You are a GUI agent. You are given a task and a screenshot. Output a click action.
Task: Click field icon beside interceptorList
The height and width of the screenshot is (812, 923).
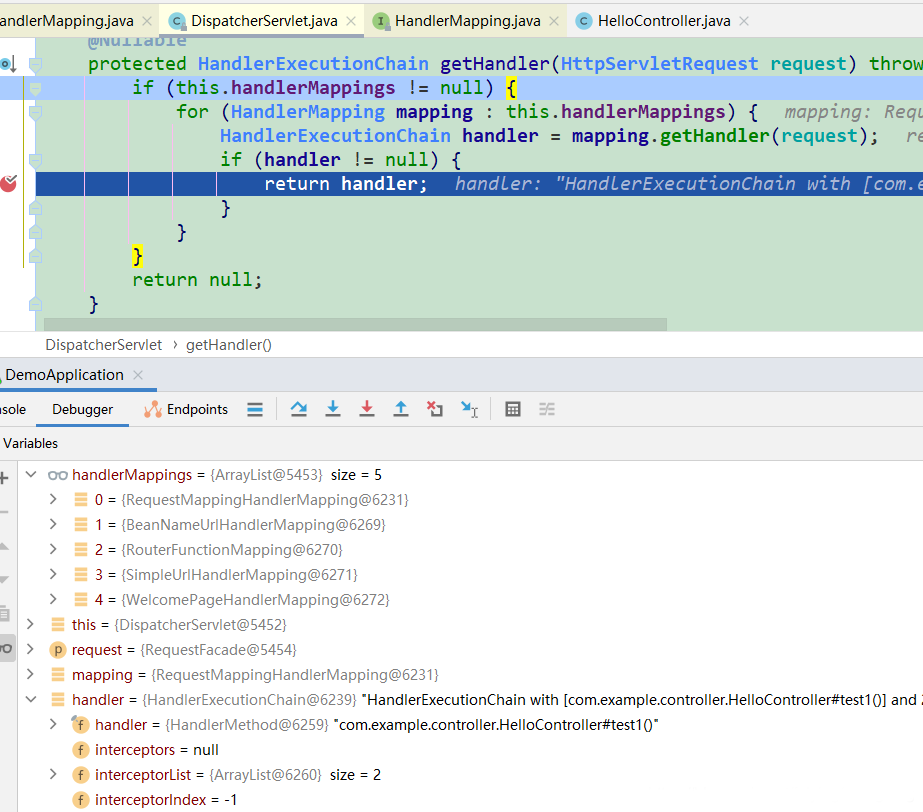[80, 775]
